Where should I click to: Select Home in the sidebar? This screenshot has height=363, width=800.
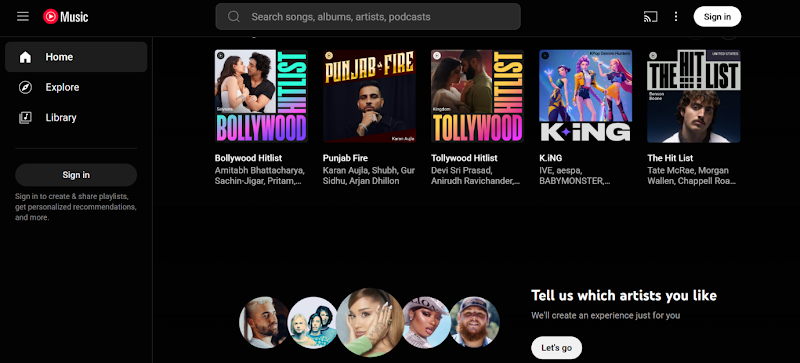(76, 57)
